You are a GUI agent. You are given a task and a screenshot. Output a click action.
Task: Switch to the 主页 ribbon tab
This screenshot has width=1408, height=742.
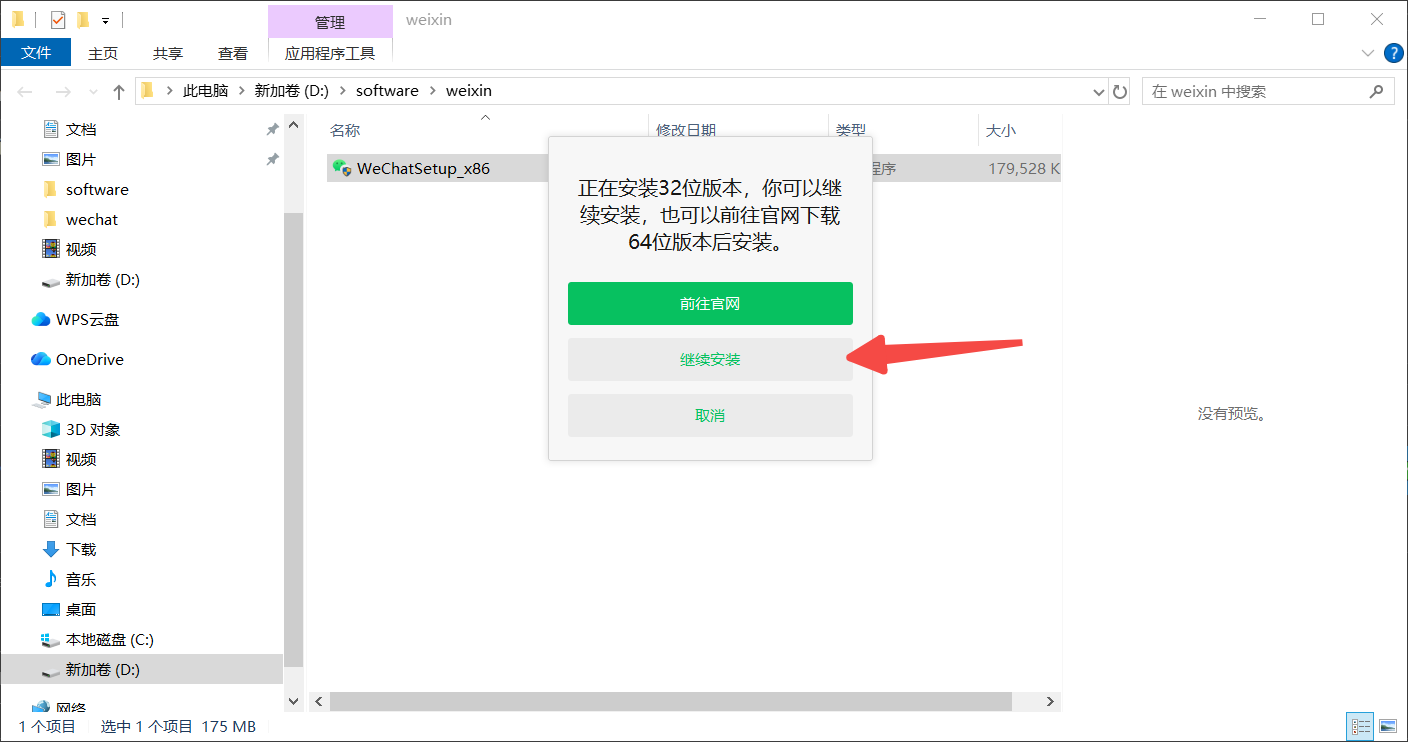tap(103, 53)
